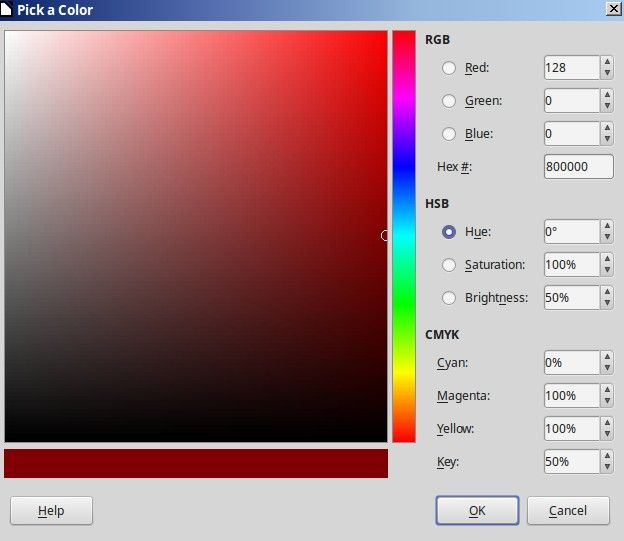Screen dimensions: 624x541
Task: Increase the Saturation value with up arrow
Action: (607, 259)
